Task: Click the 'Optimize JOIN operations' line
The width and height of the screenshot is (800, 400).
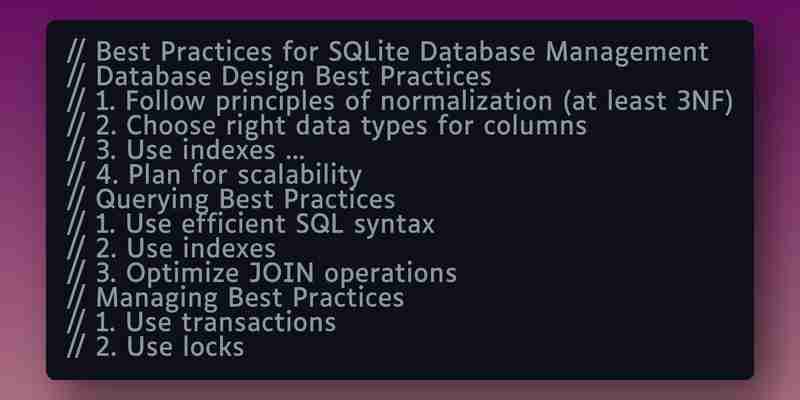Action: [262, 273]
